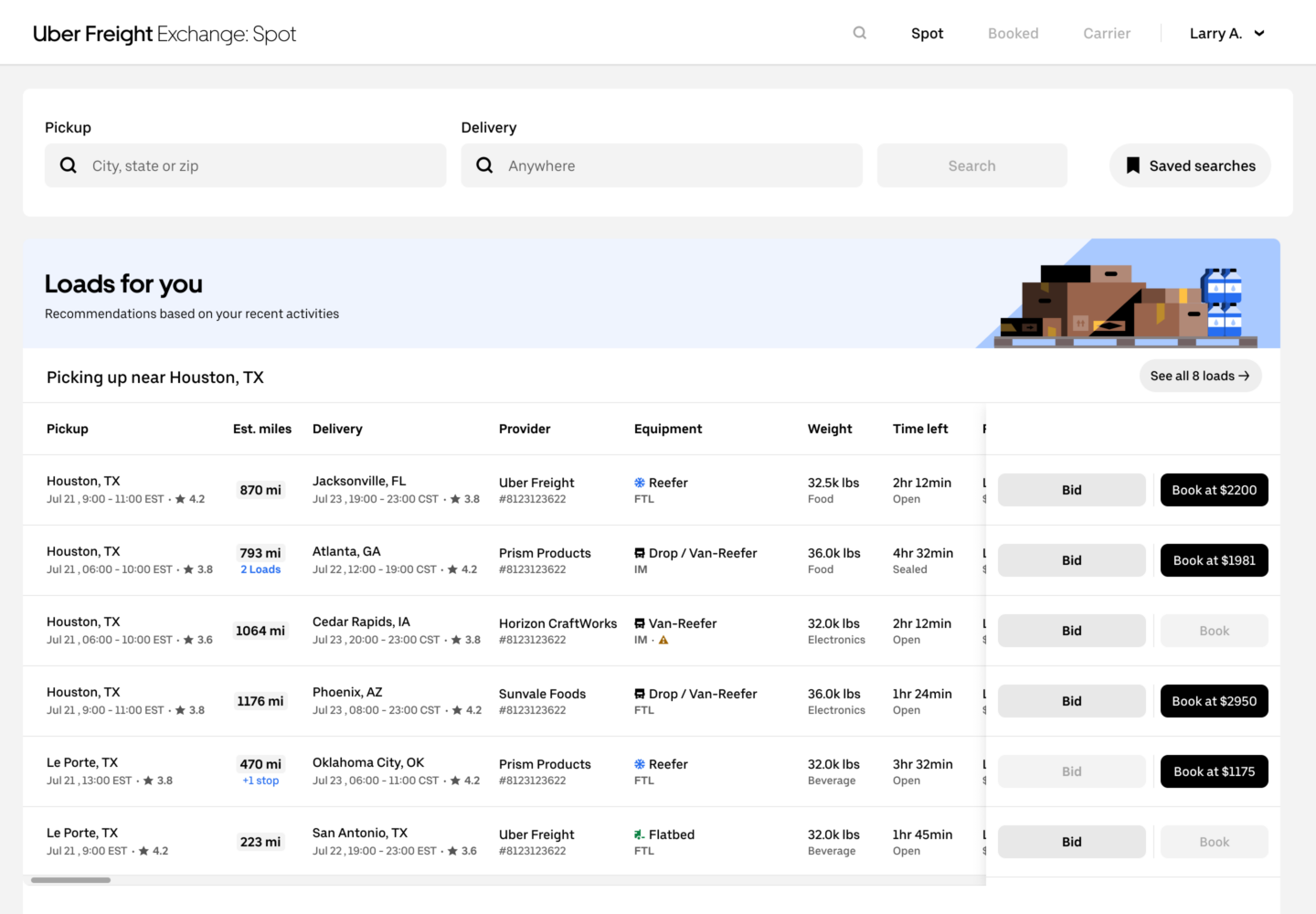Click the horizontal scrollbar below the table
This screenshot has width=1316, height=914.
tap(70, 880)
